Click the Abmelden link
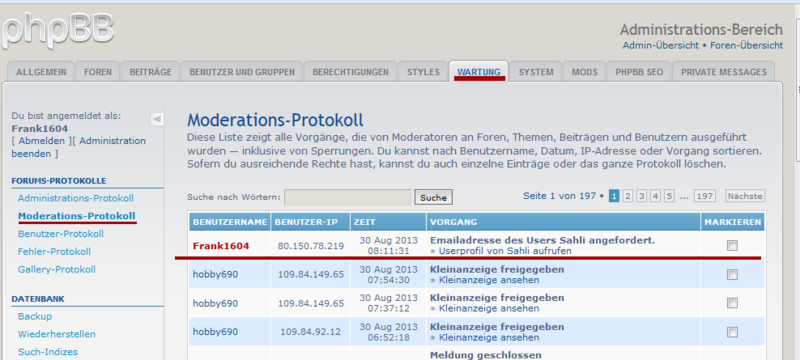 tap(41, 141)
